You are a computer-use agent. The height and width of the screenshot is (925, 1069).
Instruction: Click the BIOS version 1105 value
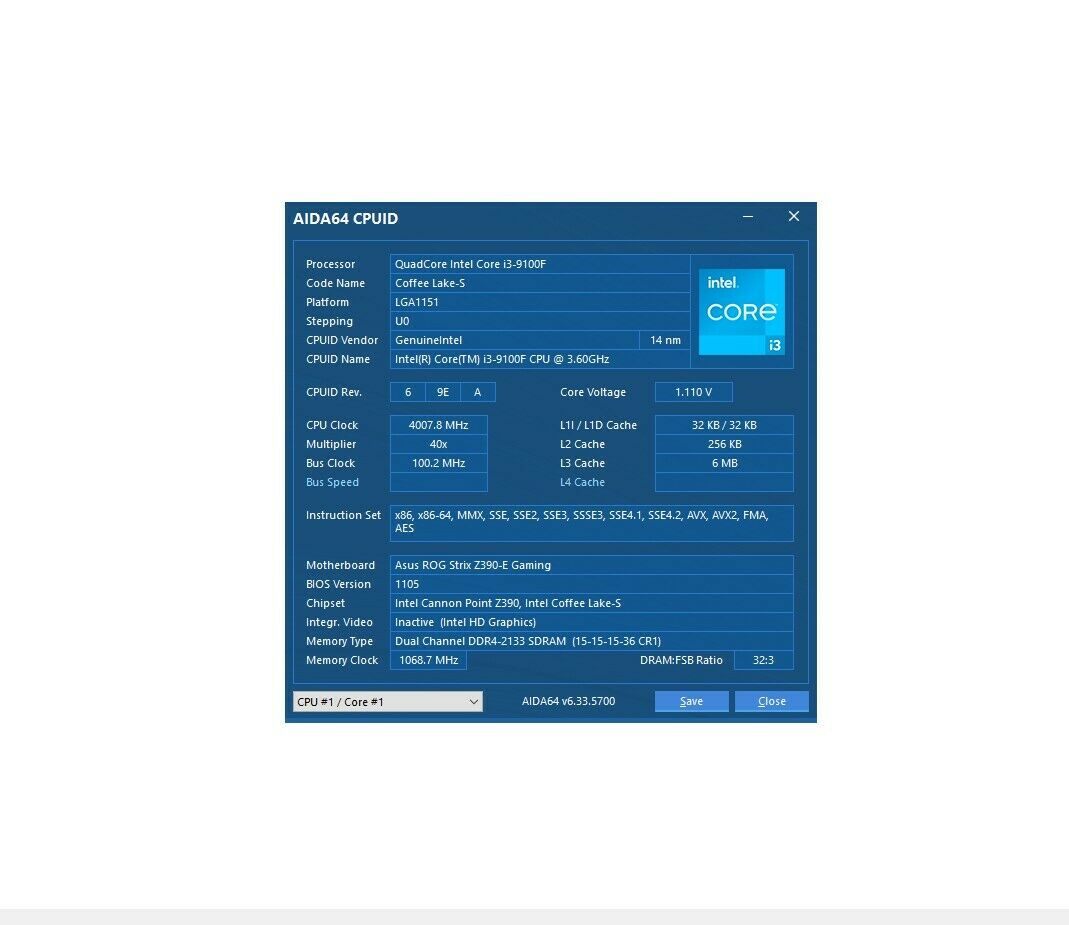point(592,584)
